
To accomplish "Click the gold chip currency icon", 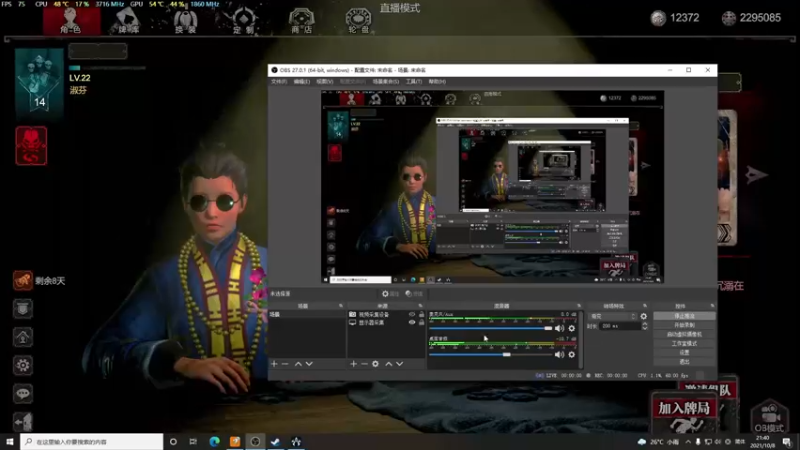I will point(729,18).
